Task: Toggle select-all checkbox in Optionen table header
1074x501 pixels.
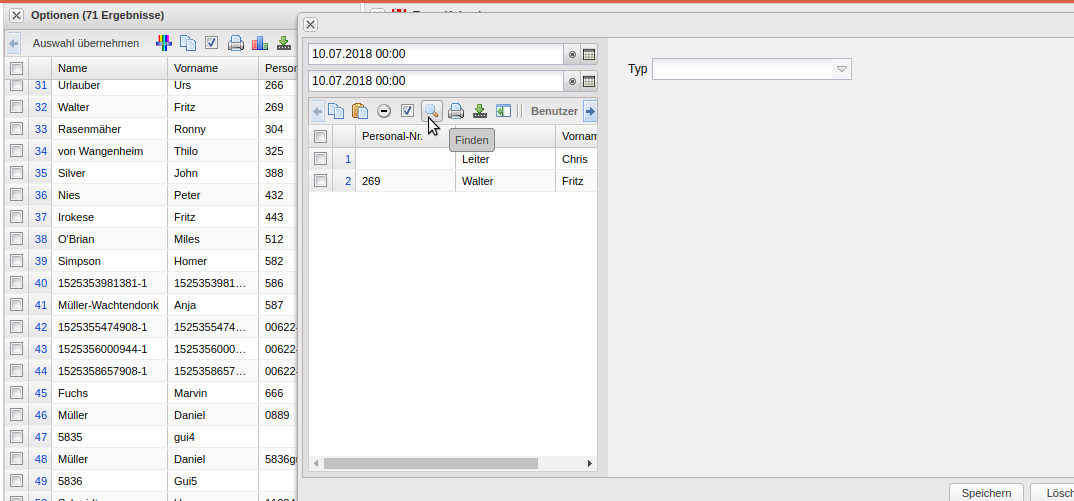Action: click(16, 68)
